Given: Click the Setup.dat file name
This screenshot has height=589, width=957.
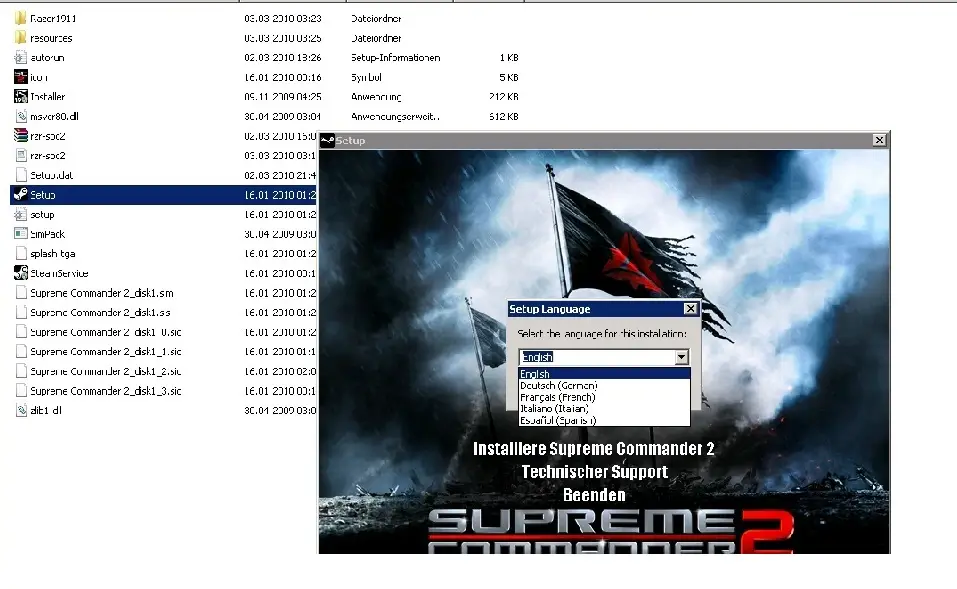Looking at the screenshot, I should coord(51,175).
